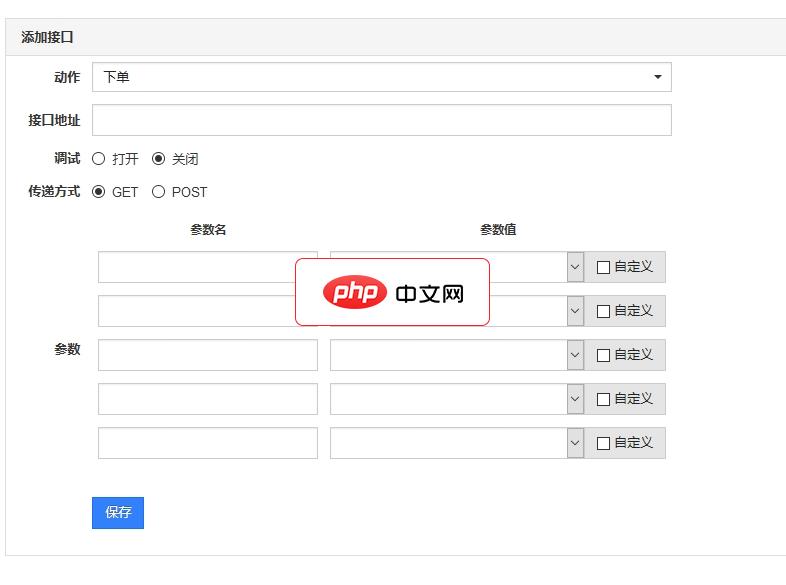Expand the third 参数值 dropdown arrow
786x585 pixels.
(x=575, y=355)
